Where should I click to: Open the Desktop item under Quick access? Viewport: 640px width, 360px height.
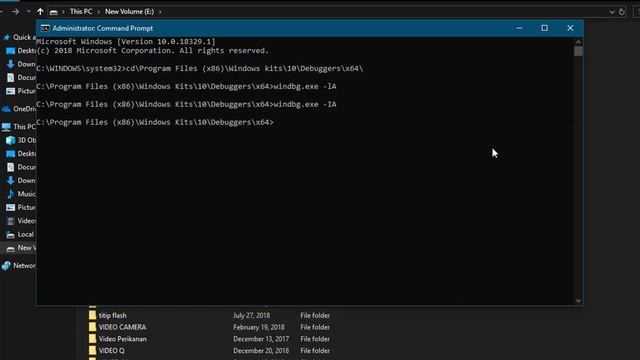tap(20, 51)
